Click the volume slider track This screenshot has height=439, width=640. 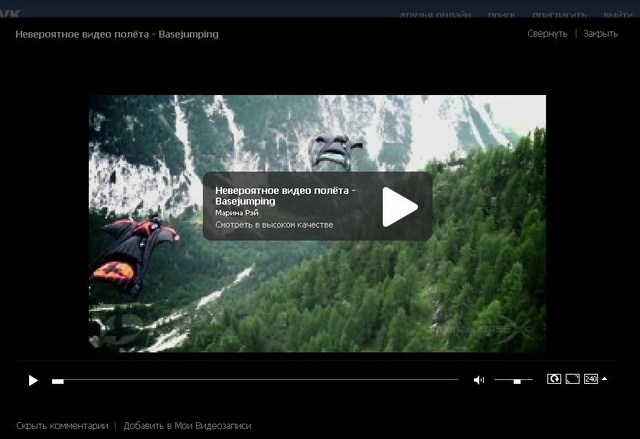coord(514,380)
